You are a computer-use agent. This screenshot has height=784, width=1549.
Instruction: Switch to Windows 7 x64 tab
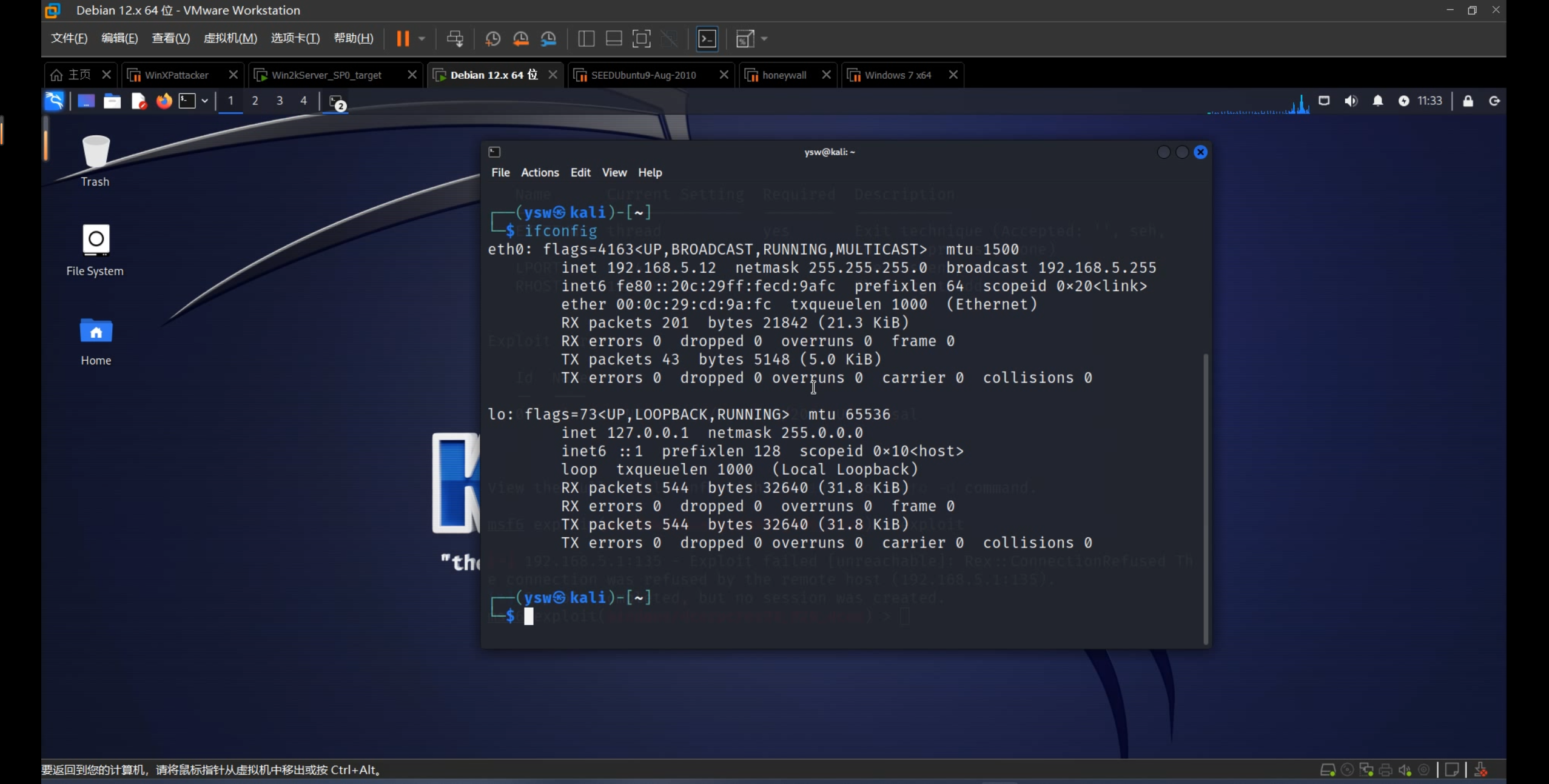point(897,75)
